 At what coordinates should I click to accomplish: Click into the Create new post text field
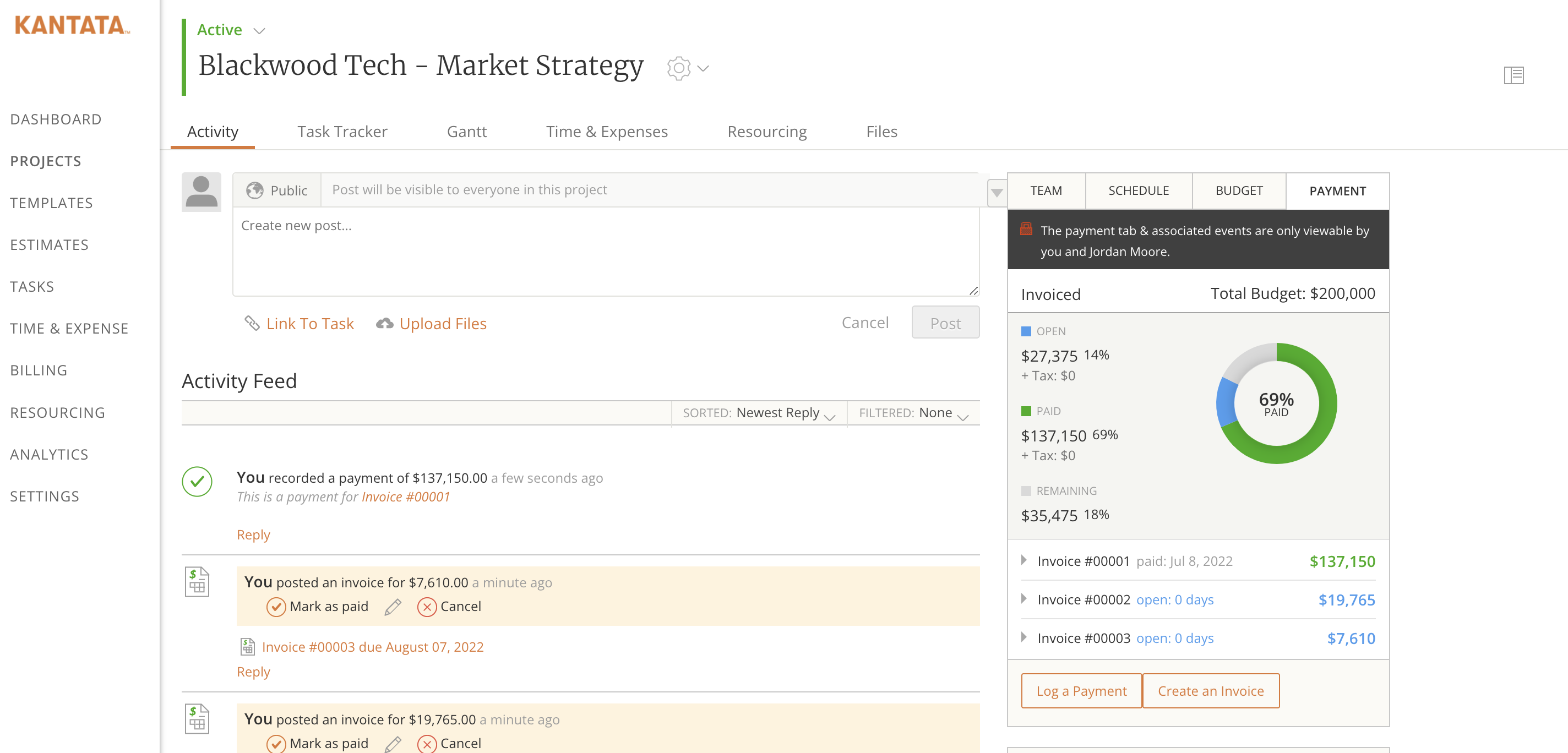pyautogui.click(x=605, y=252)
